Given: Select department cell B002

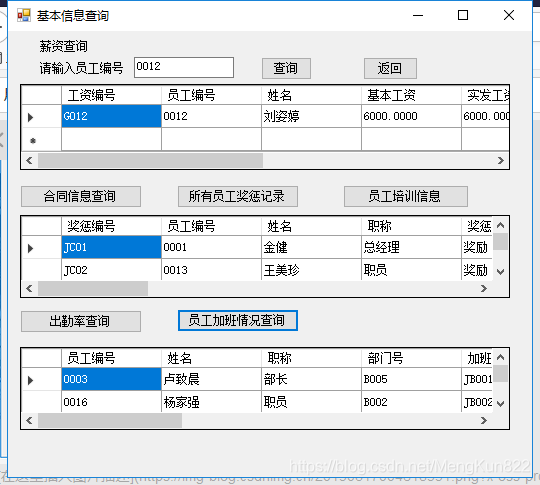Looking at the screenshot, I should [411, 402].
